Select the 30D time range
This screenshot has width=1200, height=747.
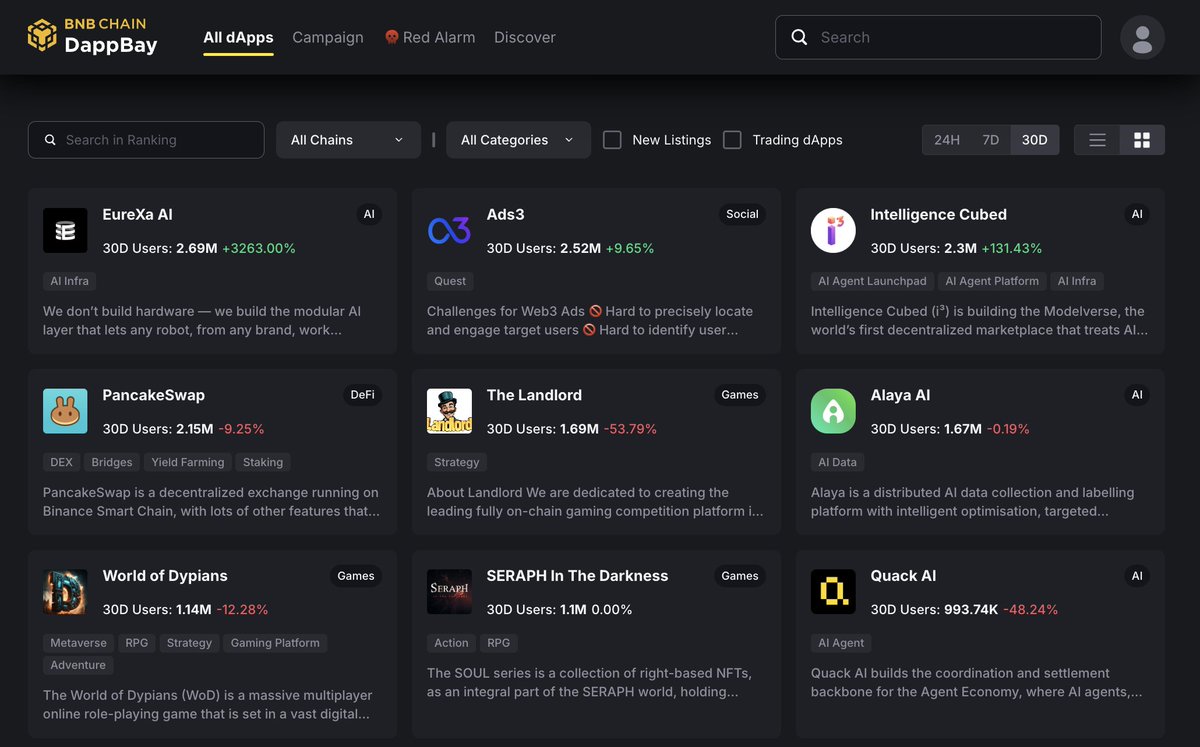click(x=1035, y=140)
